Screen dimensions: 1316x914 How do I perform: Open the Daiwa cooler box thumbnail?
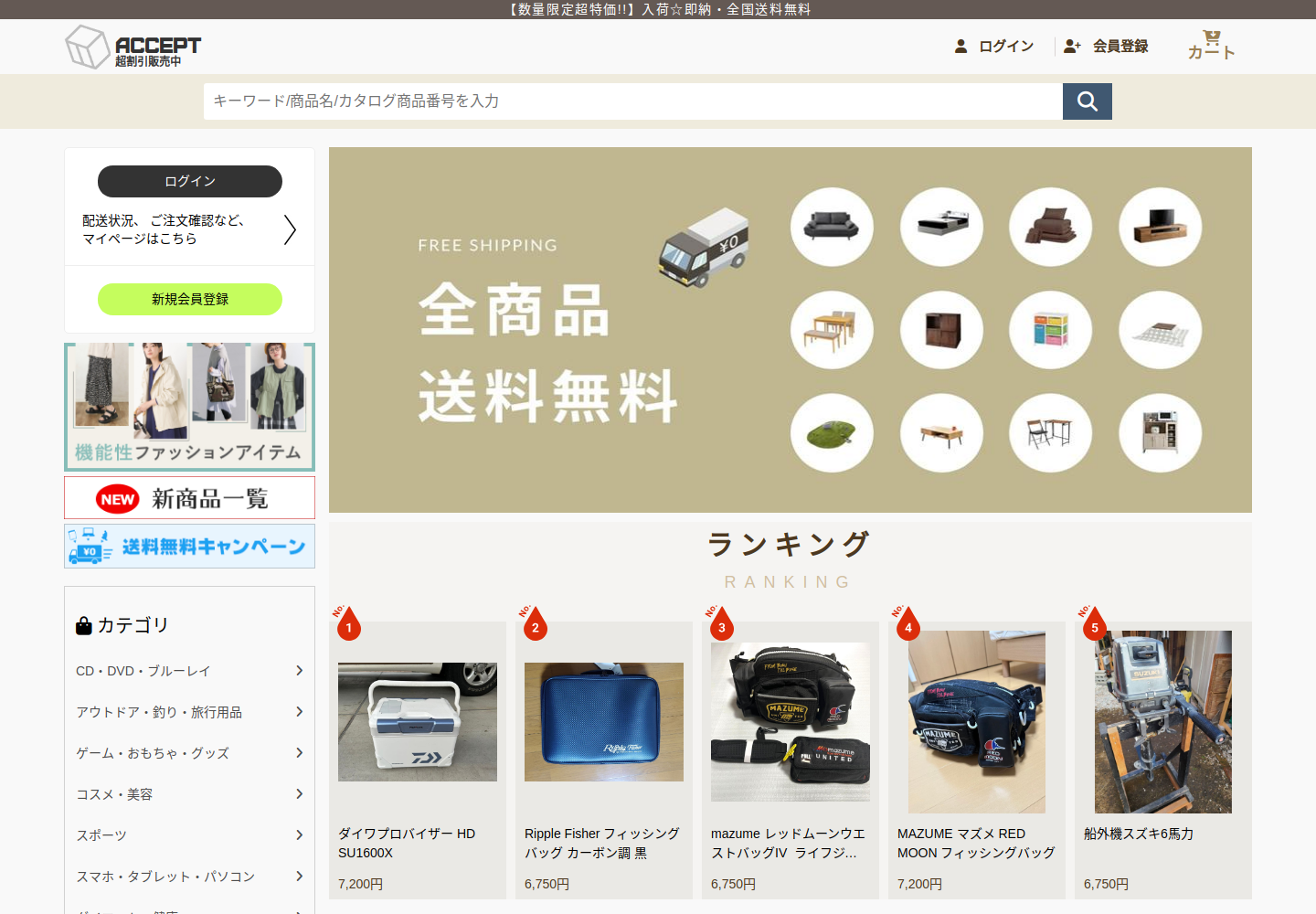tap(418, 722)
